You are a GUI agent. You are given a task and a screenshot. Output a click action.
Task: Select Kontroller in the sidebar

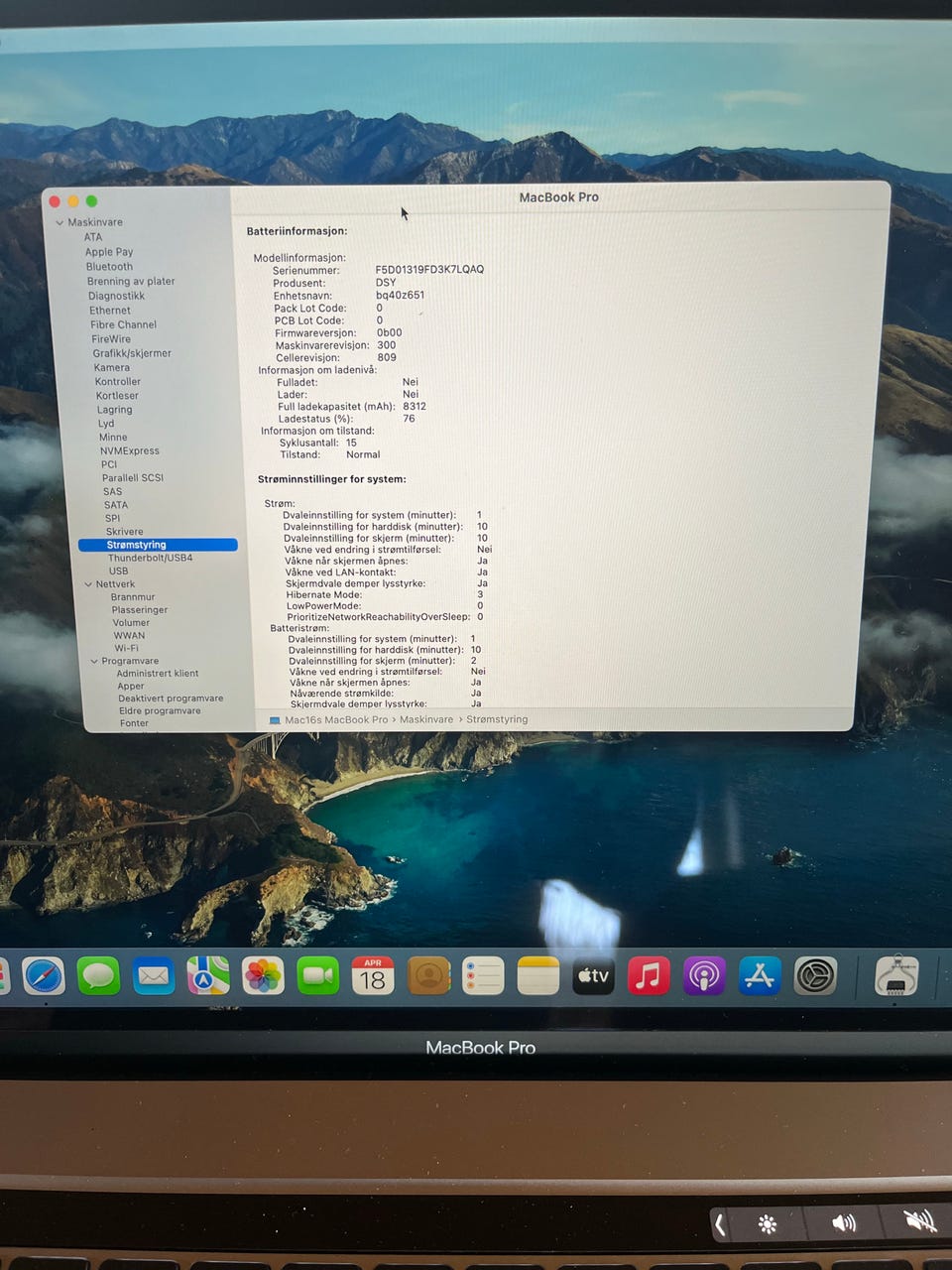[x=118, y=382]
